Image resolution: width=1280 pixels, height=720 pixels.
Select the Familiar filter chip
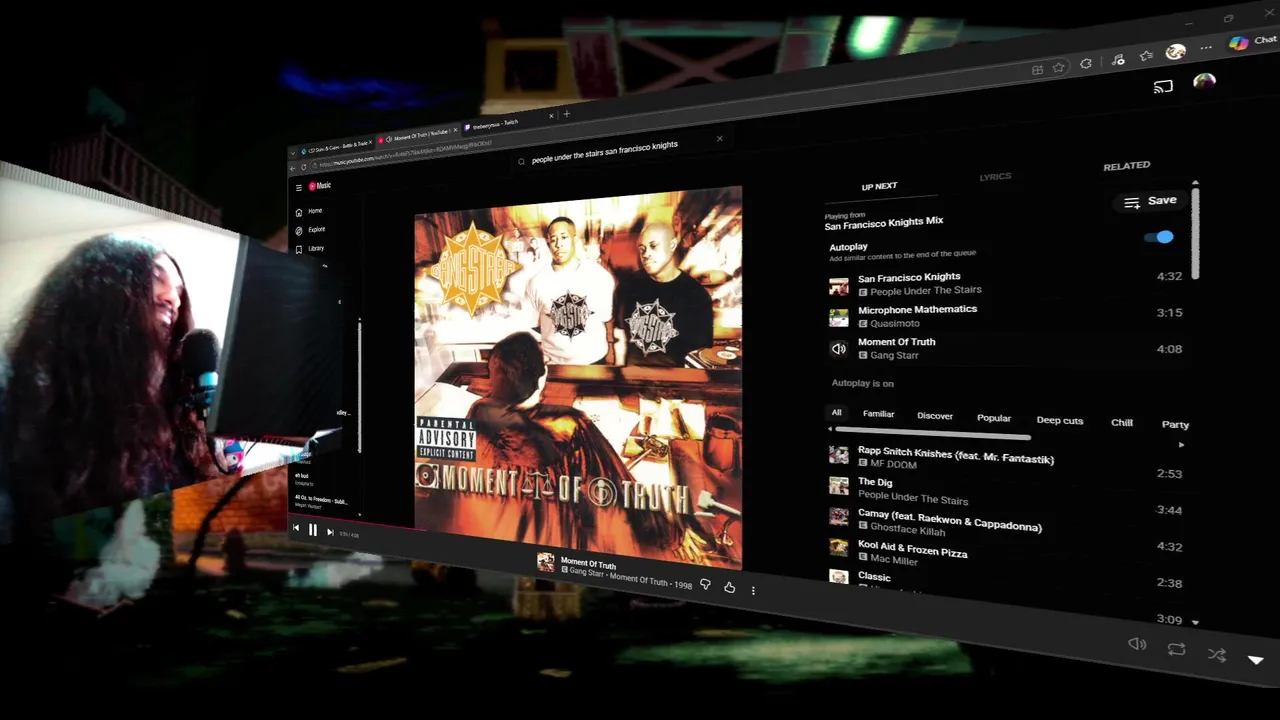point(878,414)
